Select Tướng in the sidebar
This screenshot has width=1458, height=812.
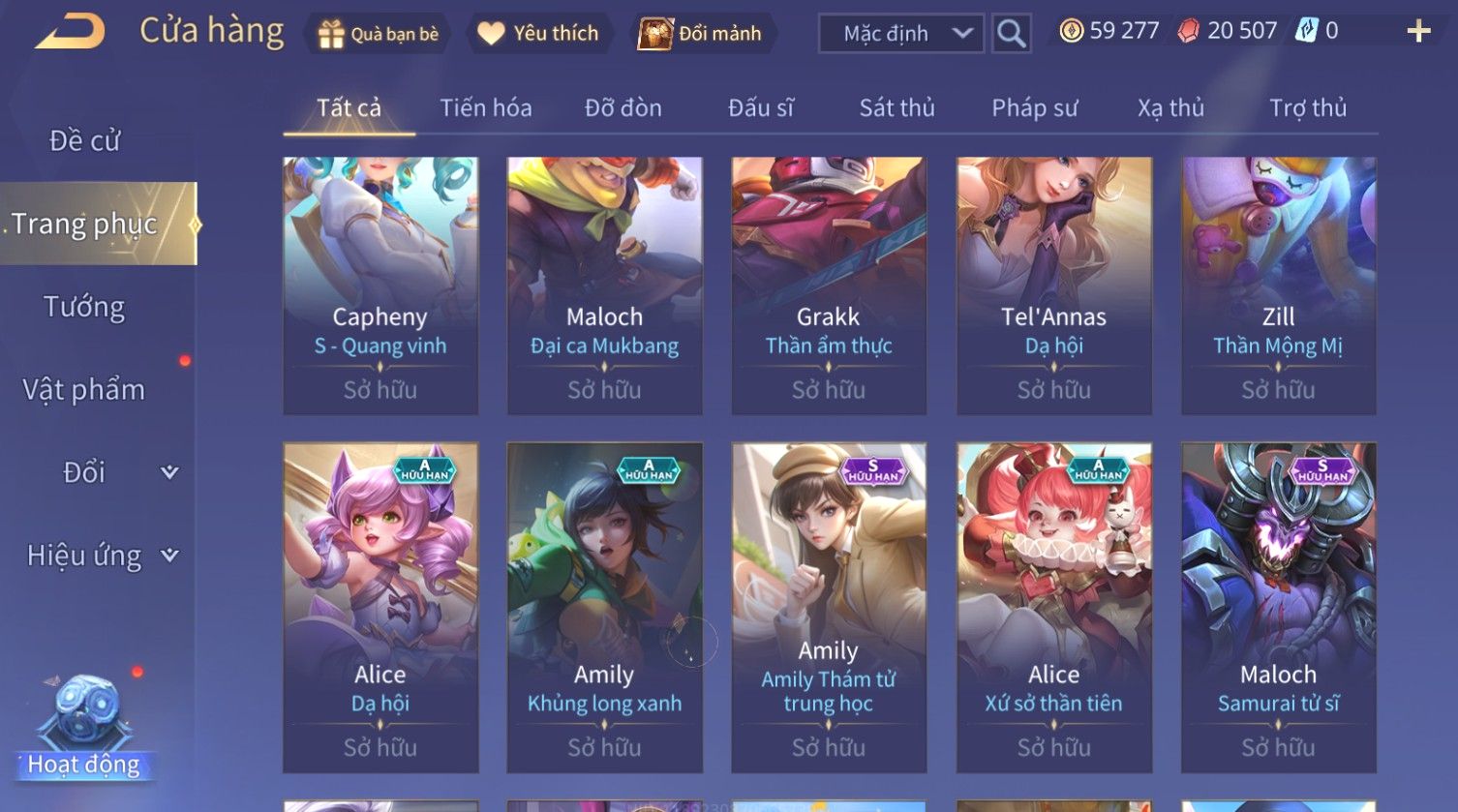(85, 307)
